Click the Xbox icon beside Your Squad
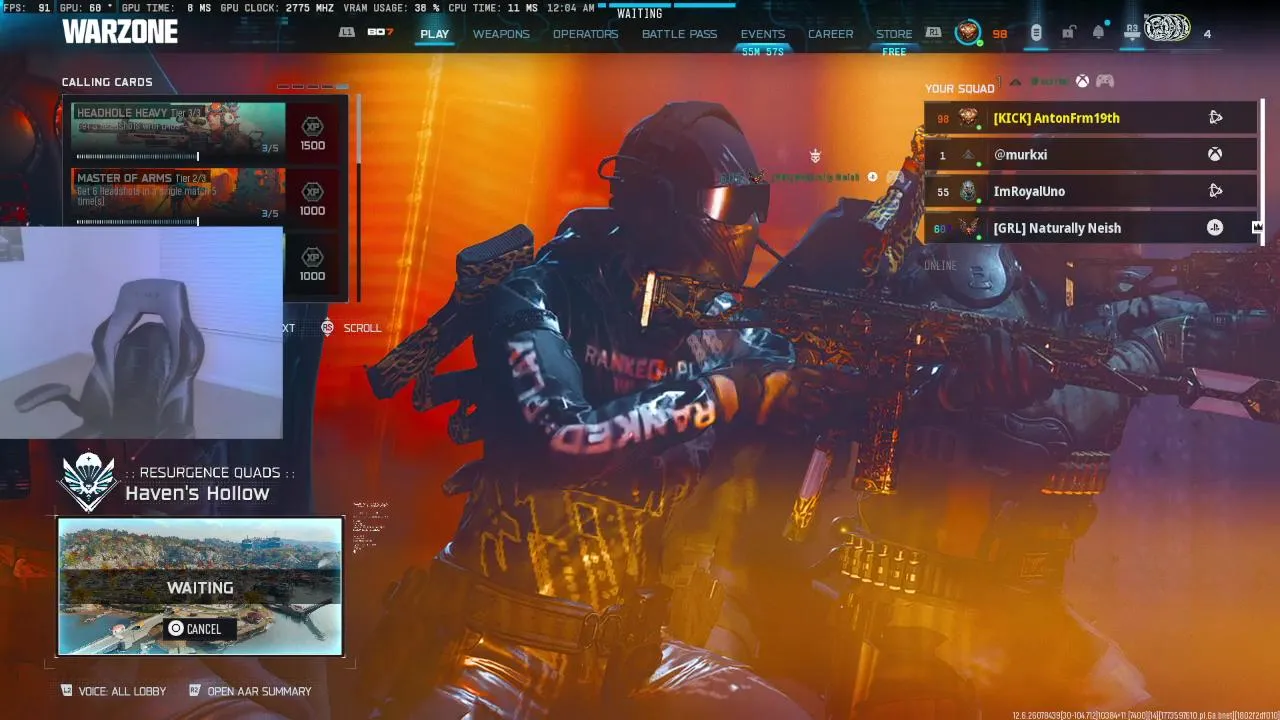 [x=1082, y=81]
